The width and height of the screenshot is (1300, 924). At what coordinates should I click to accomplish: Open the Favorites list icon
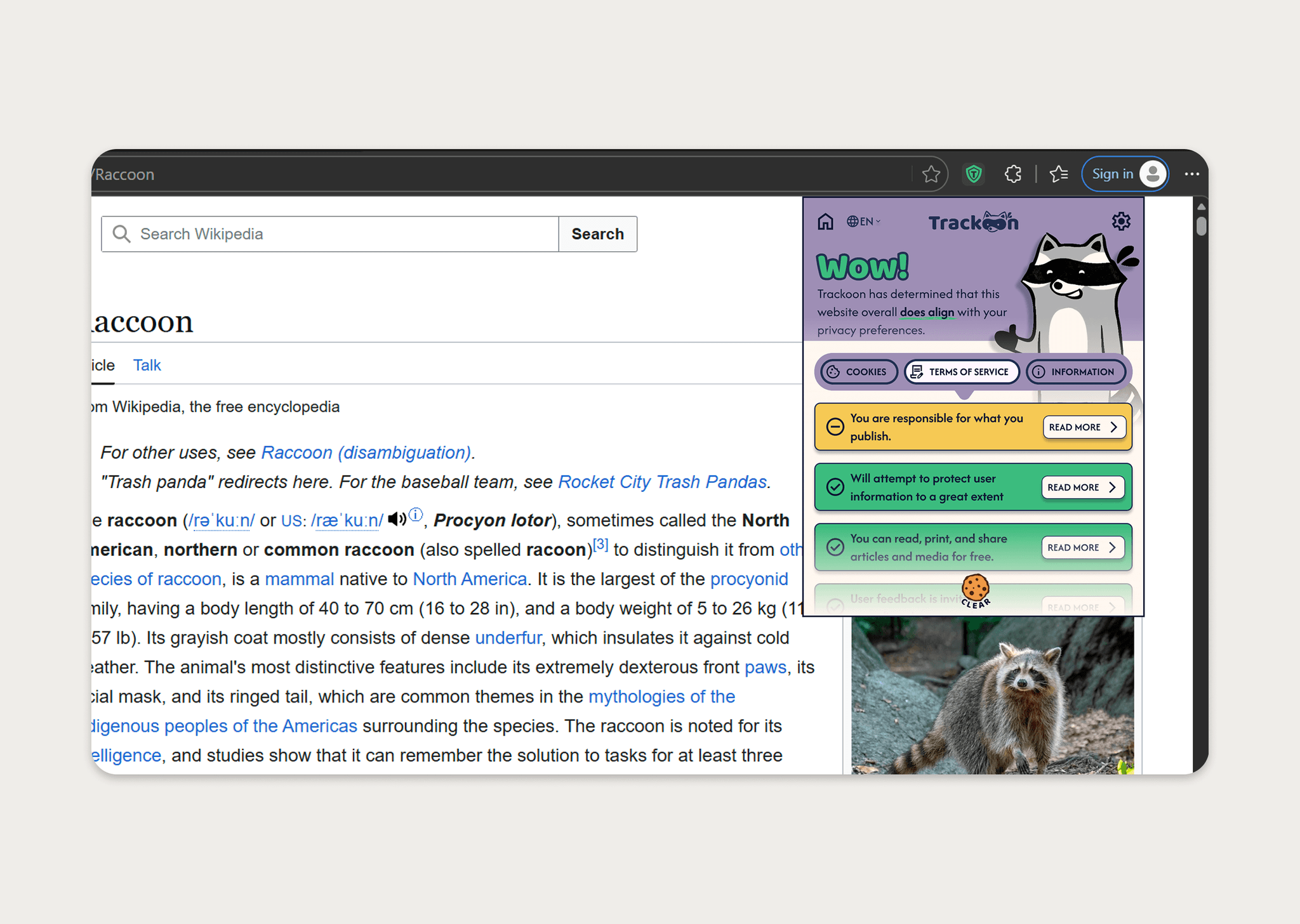(x=1059, y=174)
